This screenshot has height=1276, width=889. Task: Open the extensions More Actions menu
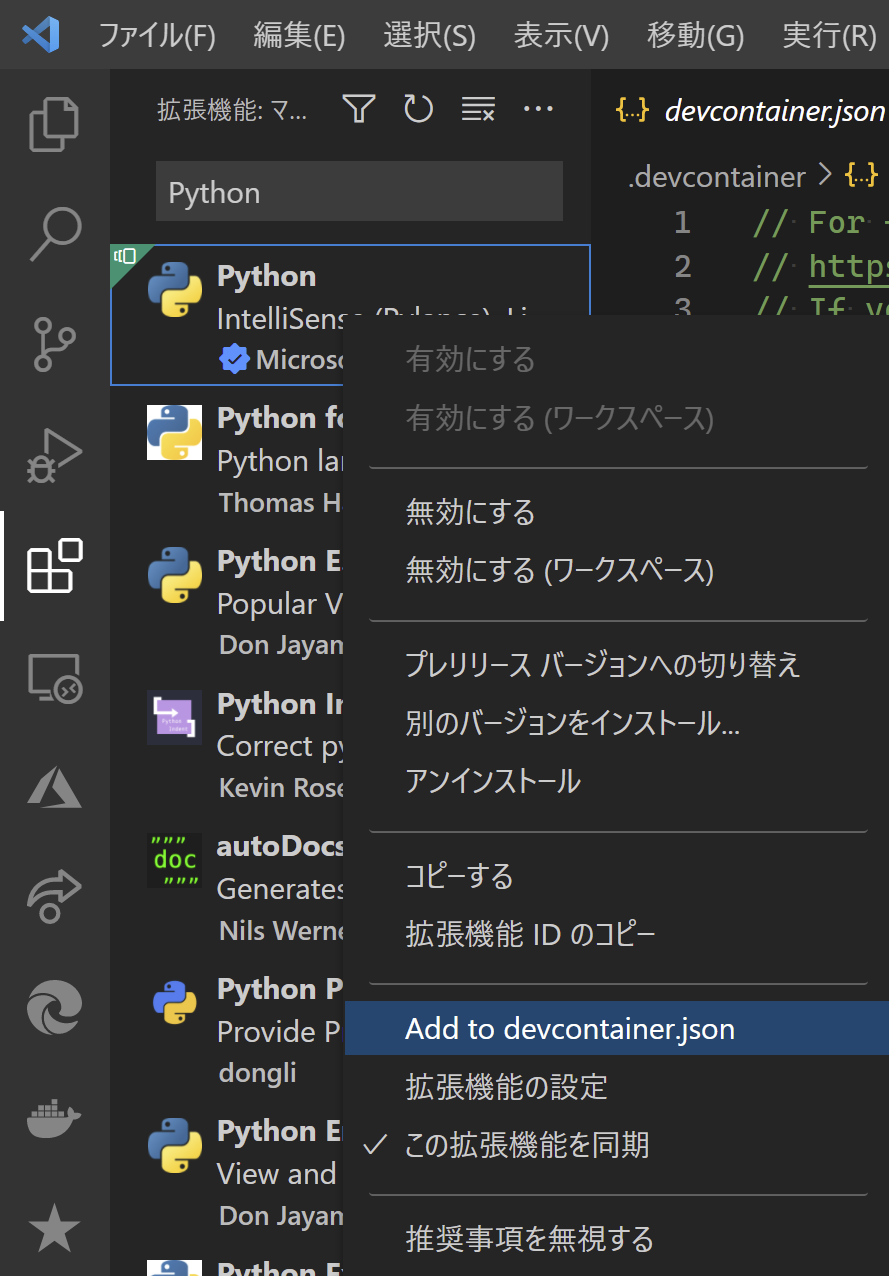click(x=538, y=110)
